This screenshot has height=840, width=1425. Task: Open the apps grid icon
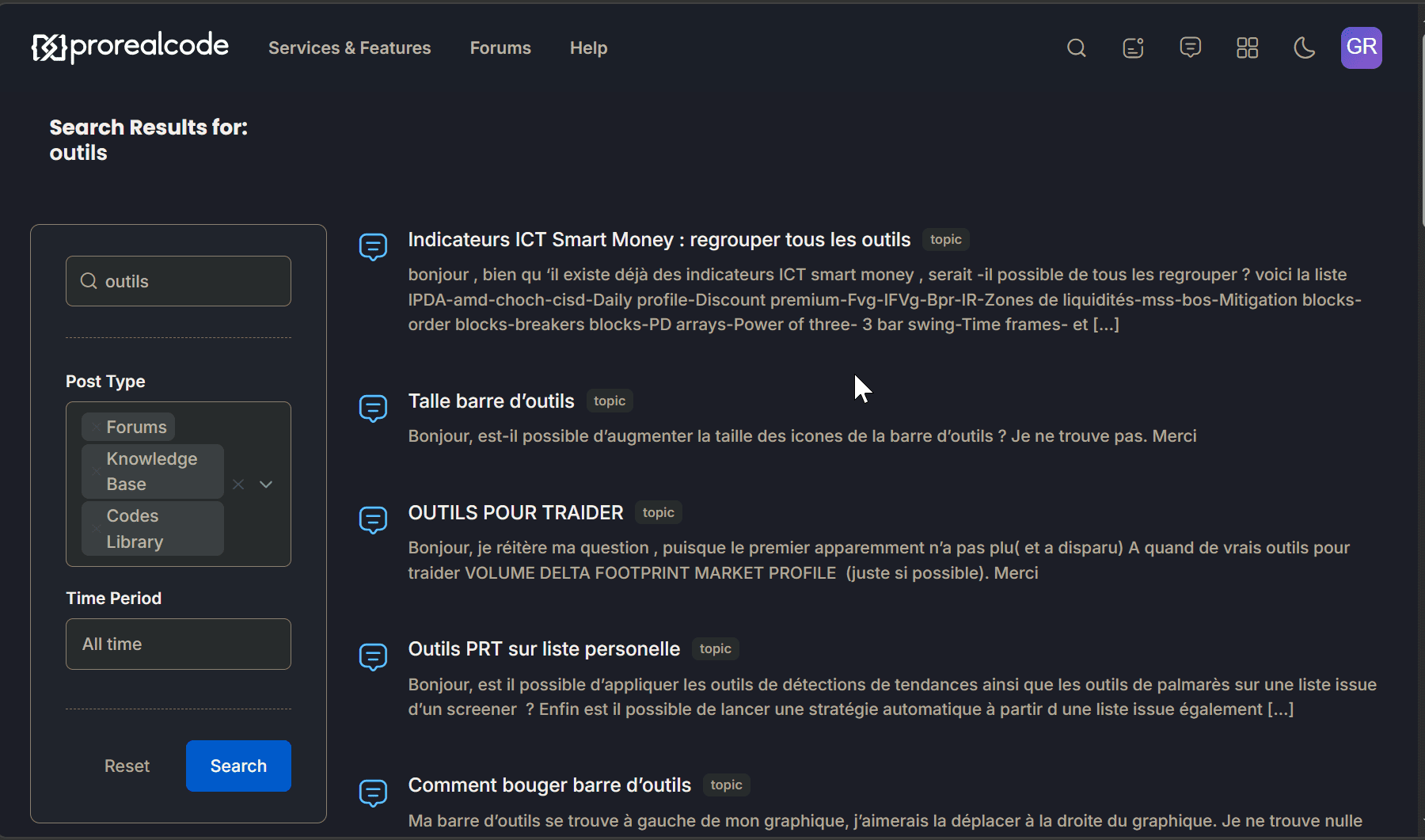(x=1247, y=48)
